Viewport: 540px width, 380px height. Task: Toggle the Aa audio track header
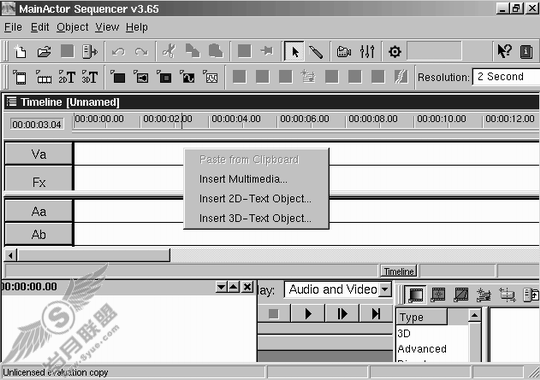tap(39, 211)
